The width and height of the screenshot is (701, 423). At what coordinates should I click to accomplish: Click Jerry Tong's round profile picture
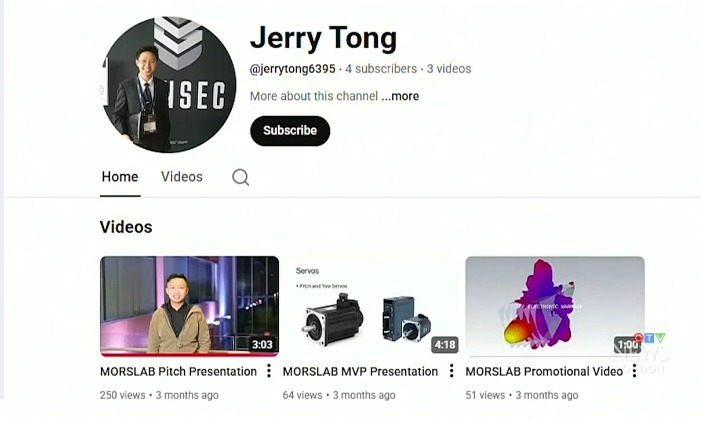pos(168,85)
